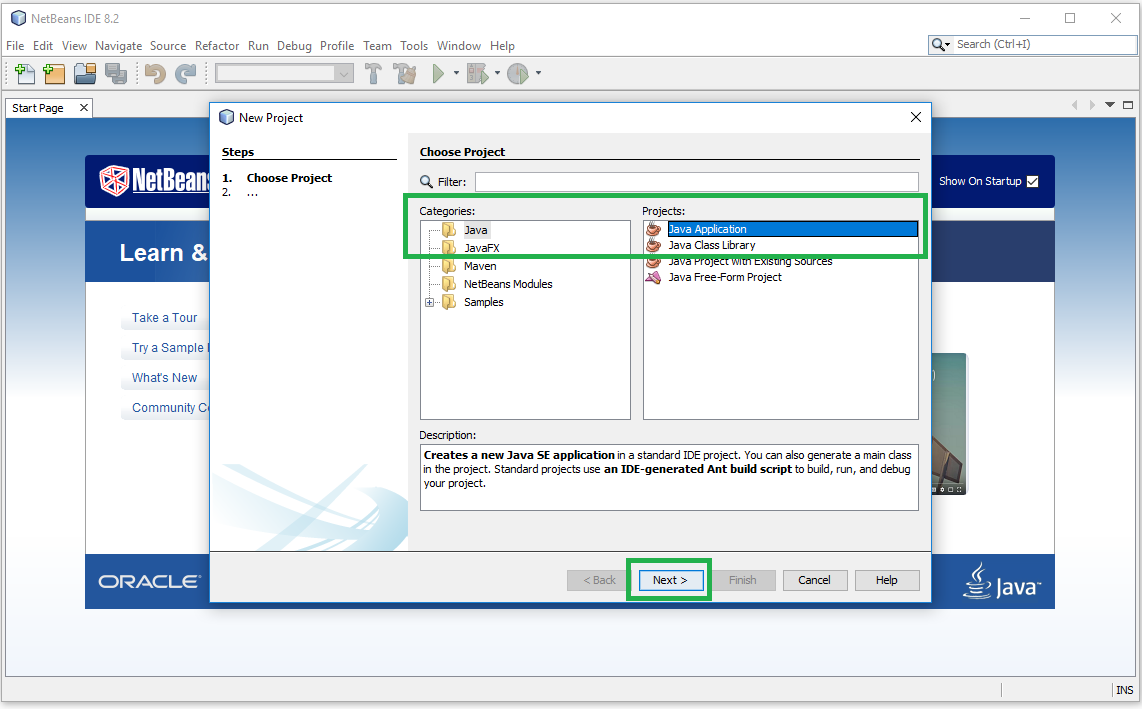Open the Edit menu

click(43, 46)
